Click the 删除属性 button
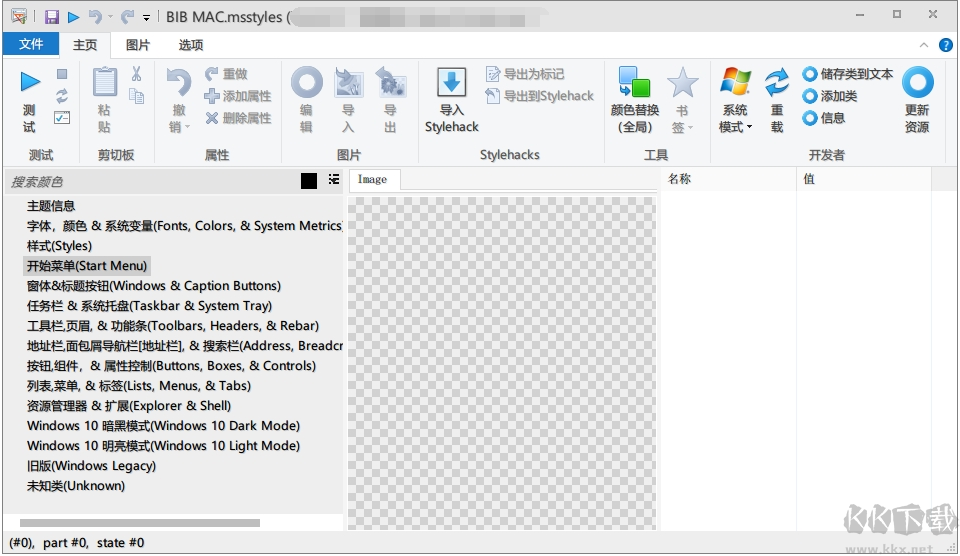Image resolution: width=960 pixels, height=556 pixels. coord(238,118)
